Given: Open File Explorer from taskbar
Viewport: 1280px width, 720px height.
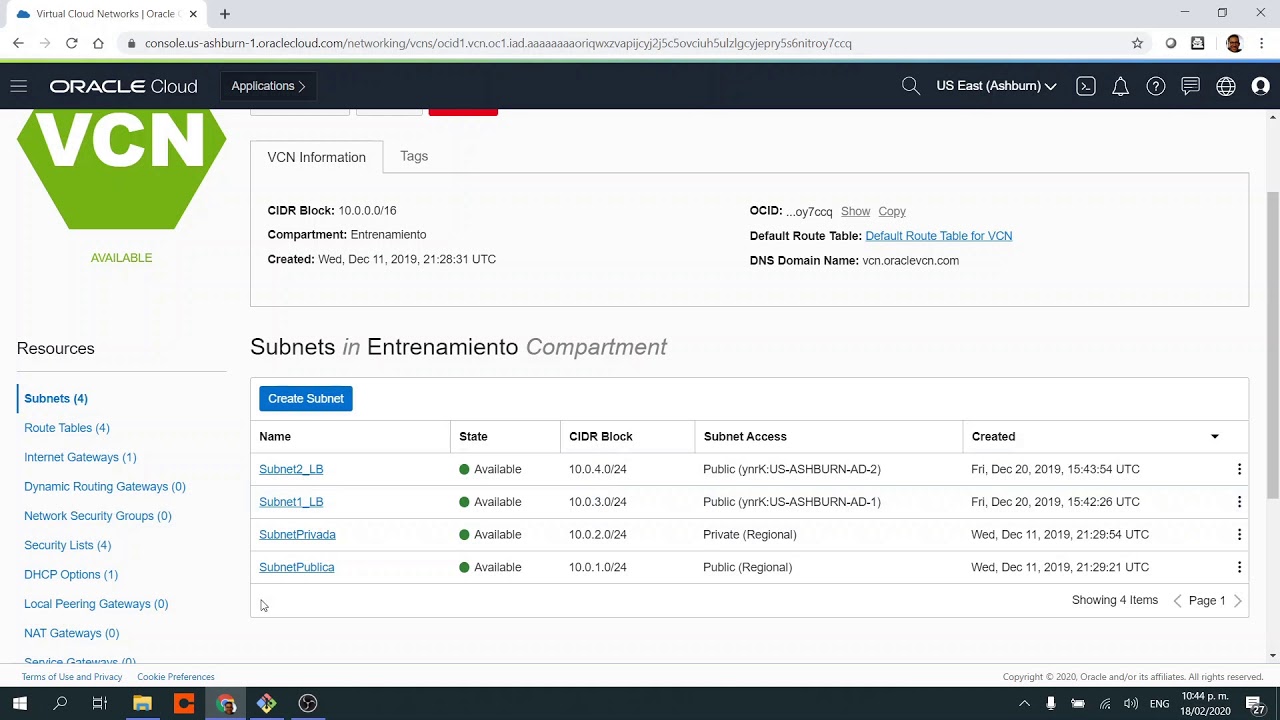Looking at the screenshot, I should [142, 704].
